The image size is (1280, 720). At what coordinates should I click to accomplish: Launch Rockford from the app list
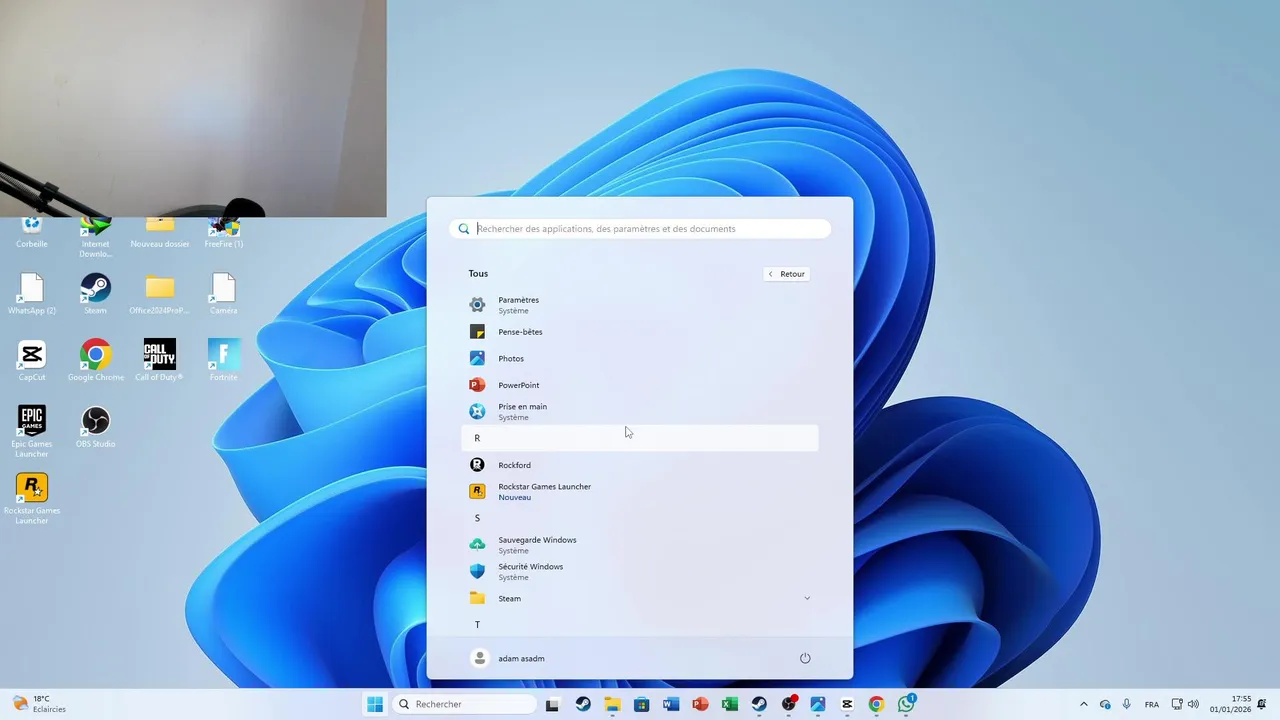640,465
